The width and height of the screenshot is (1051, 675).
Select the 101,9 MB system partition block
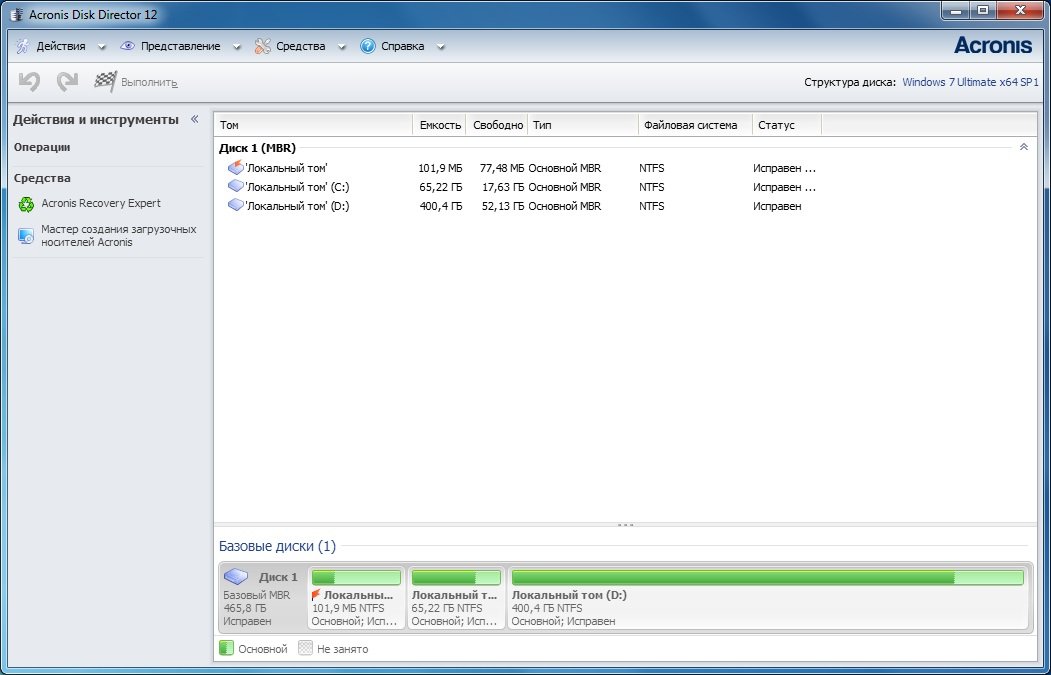356,599
